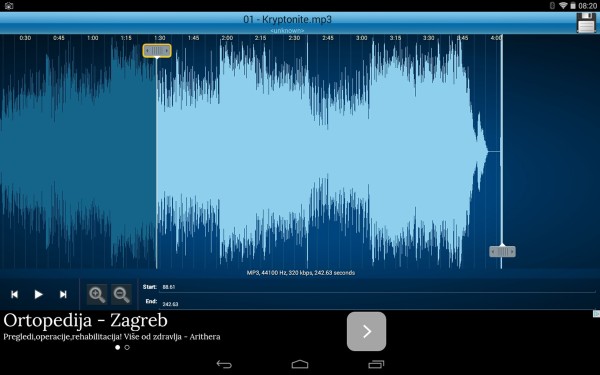Click the <unknown> artist label
Image resolution: width=600 pixels, height=375 pixels.
[x=287, y=30]
